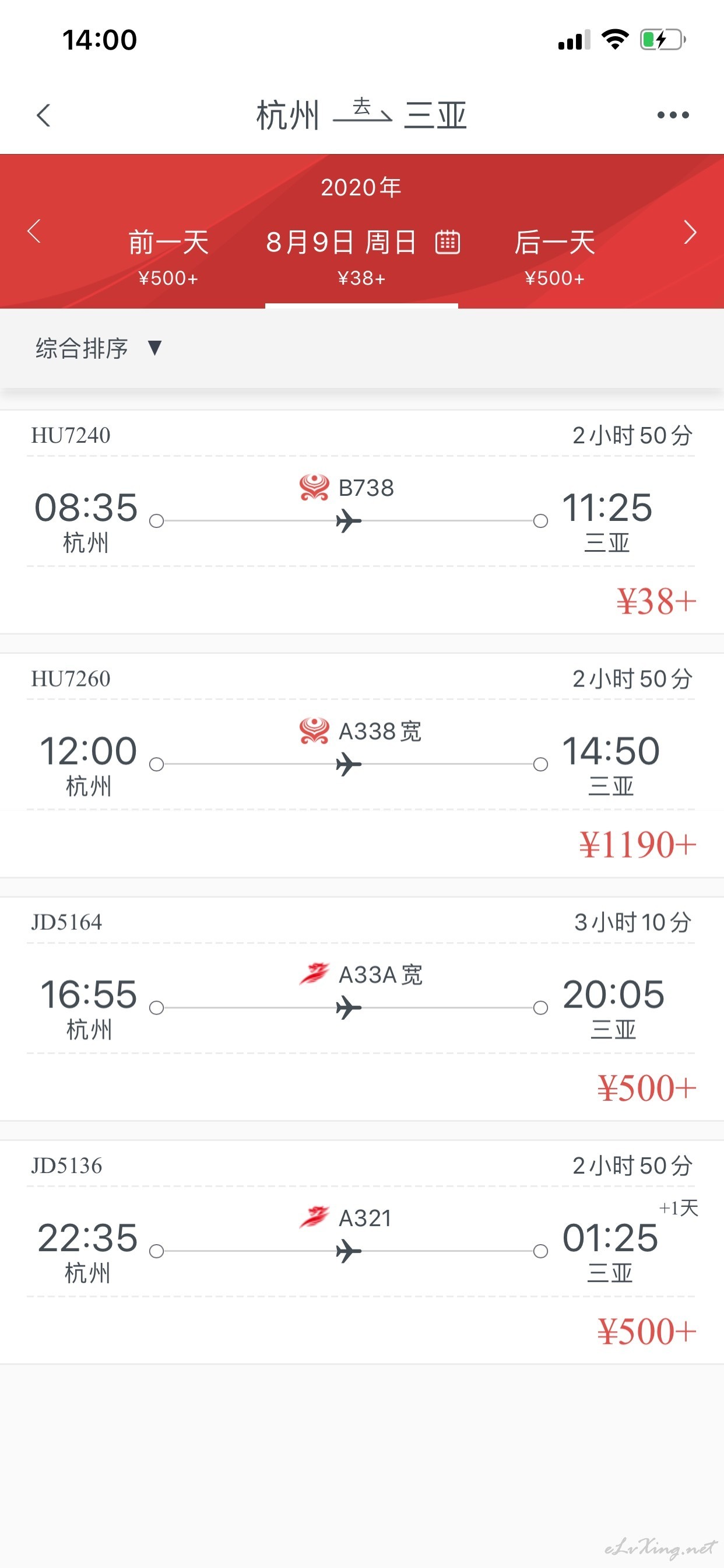Tap the airplane icon on JD5164 route

(x=349, y=1008)
